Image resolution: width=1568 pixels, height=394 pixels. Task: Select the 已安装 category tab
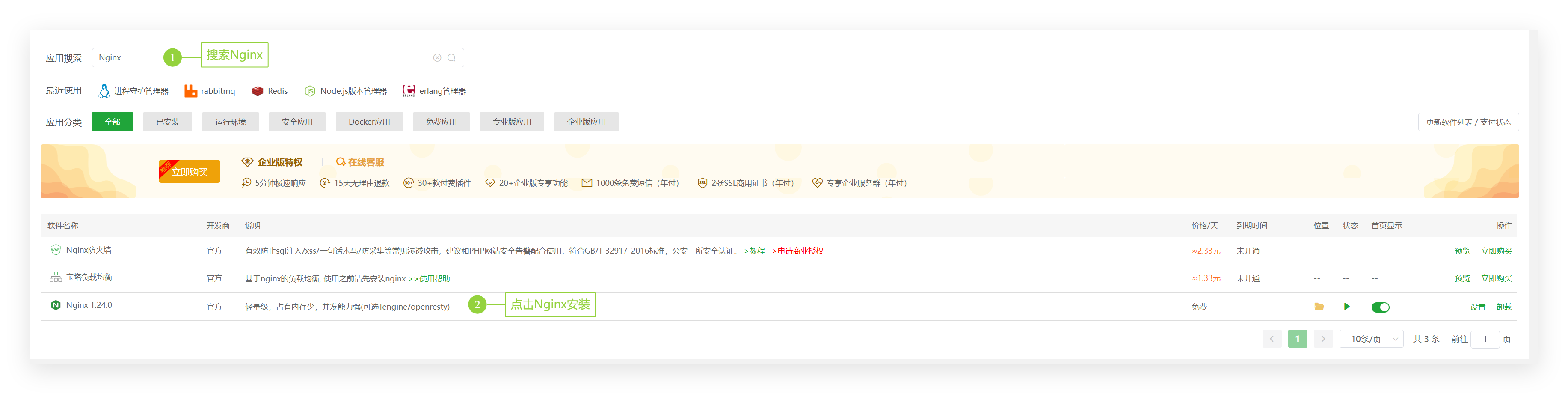click(x=167, y=122)
